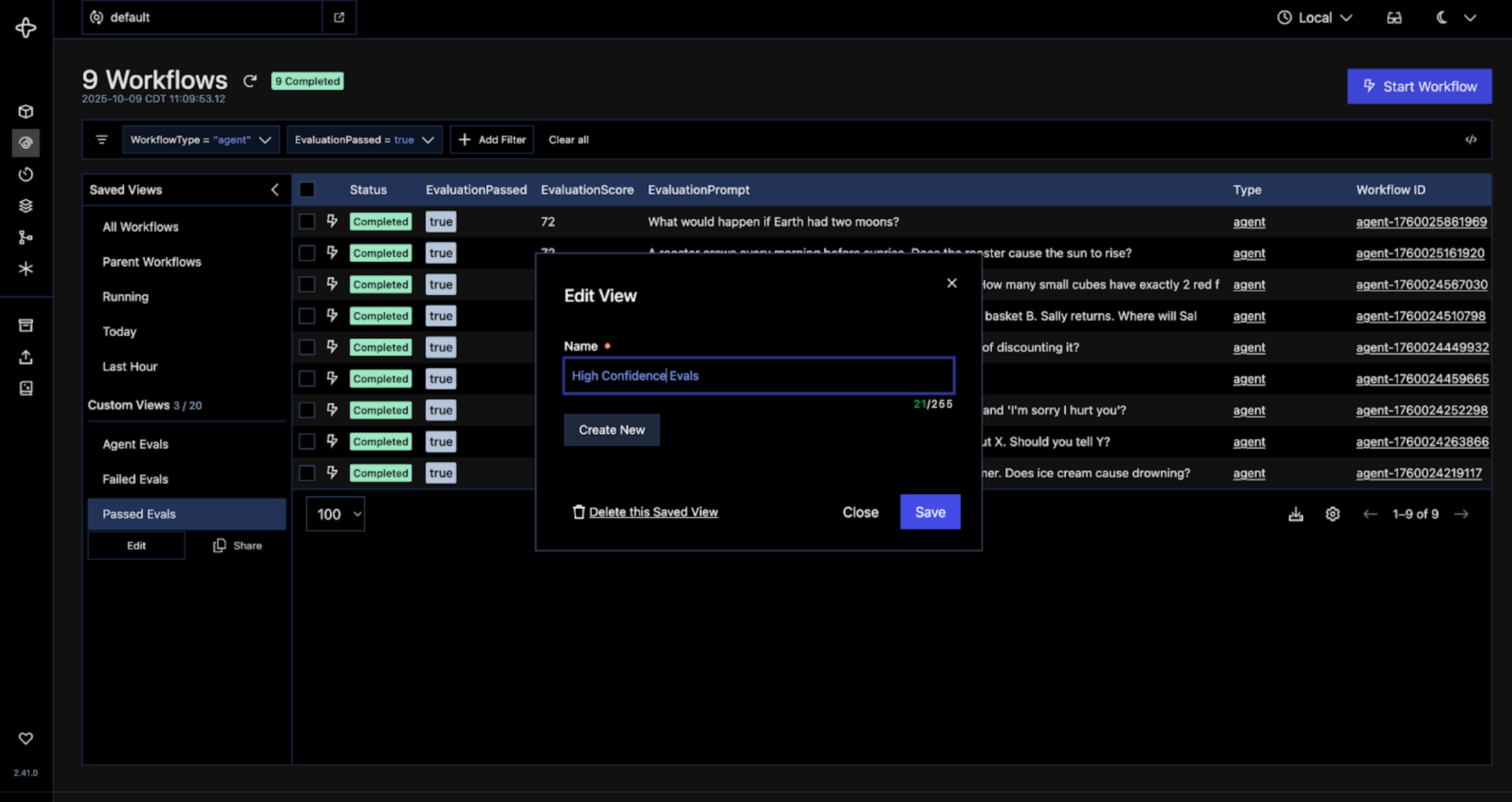Click the filter list icon
The height and width of the screenshot is (802, 1512).
pos(102,140)
